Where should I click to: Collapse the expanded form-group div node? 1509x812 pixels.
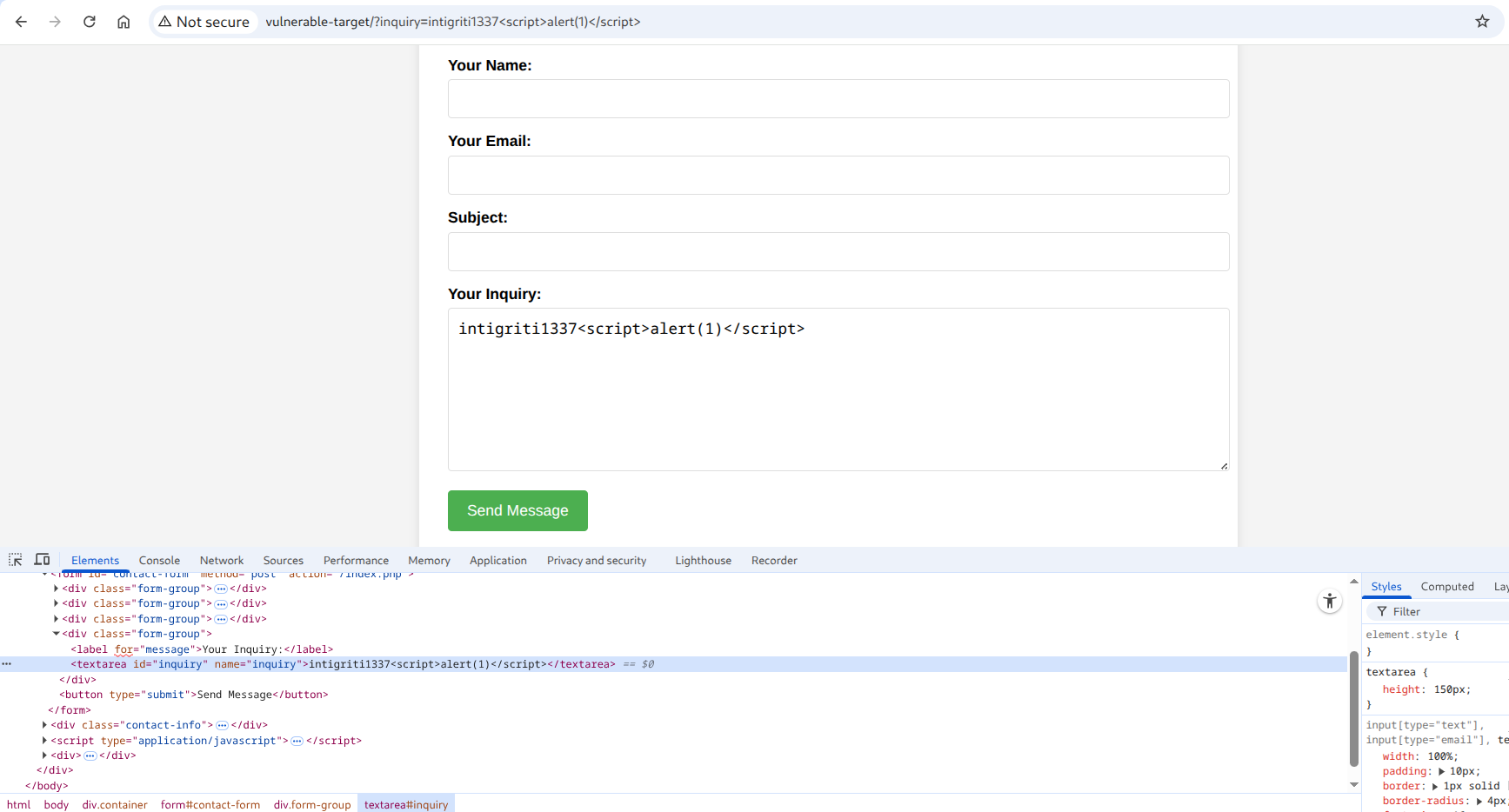point(57,634)
